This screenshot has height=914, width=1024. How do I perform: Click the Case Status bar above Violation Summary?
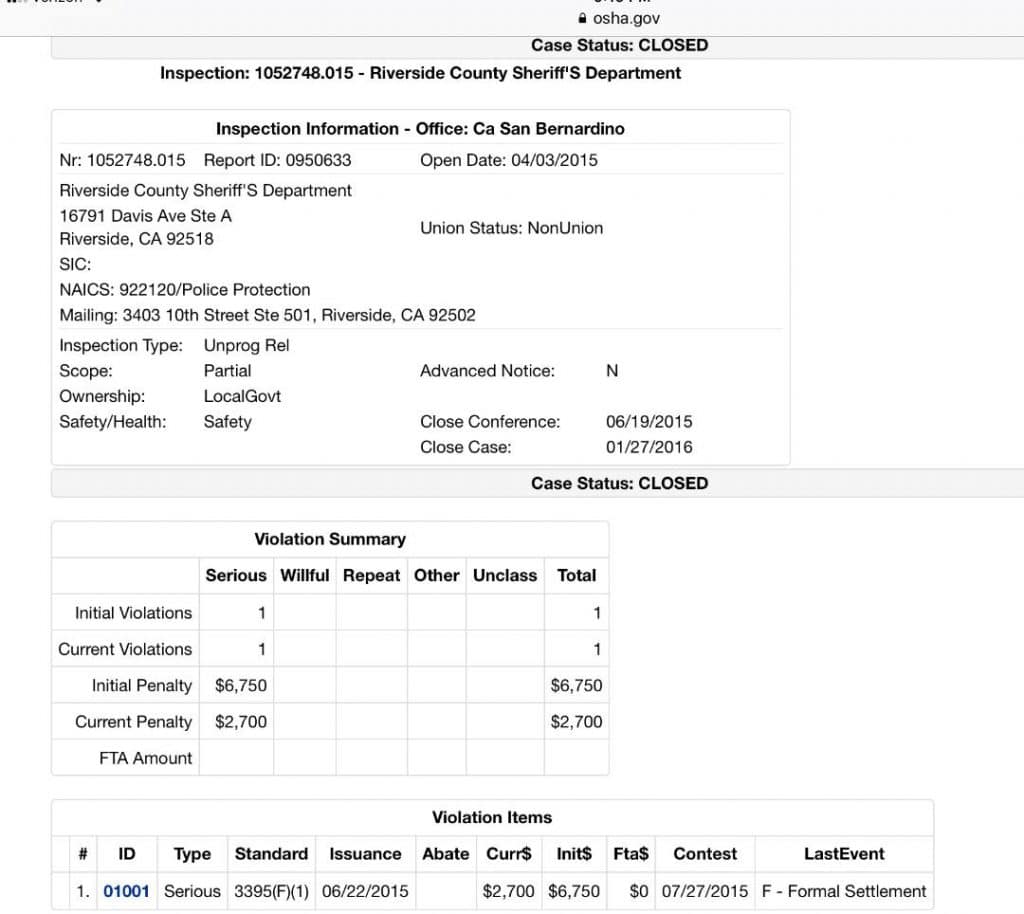[619, 483]
